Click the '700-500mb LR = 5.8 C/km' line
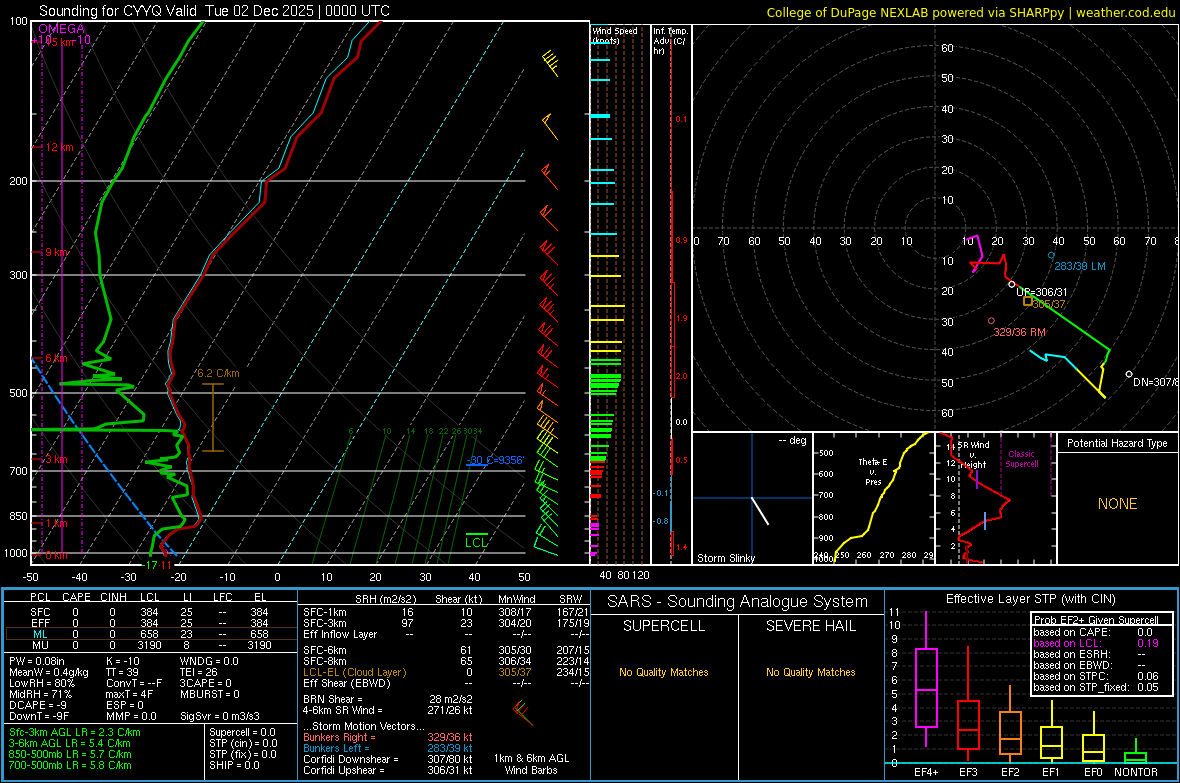Image resolution: width=1180 pixels, height=783 pixels. click(70, 765)
